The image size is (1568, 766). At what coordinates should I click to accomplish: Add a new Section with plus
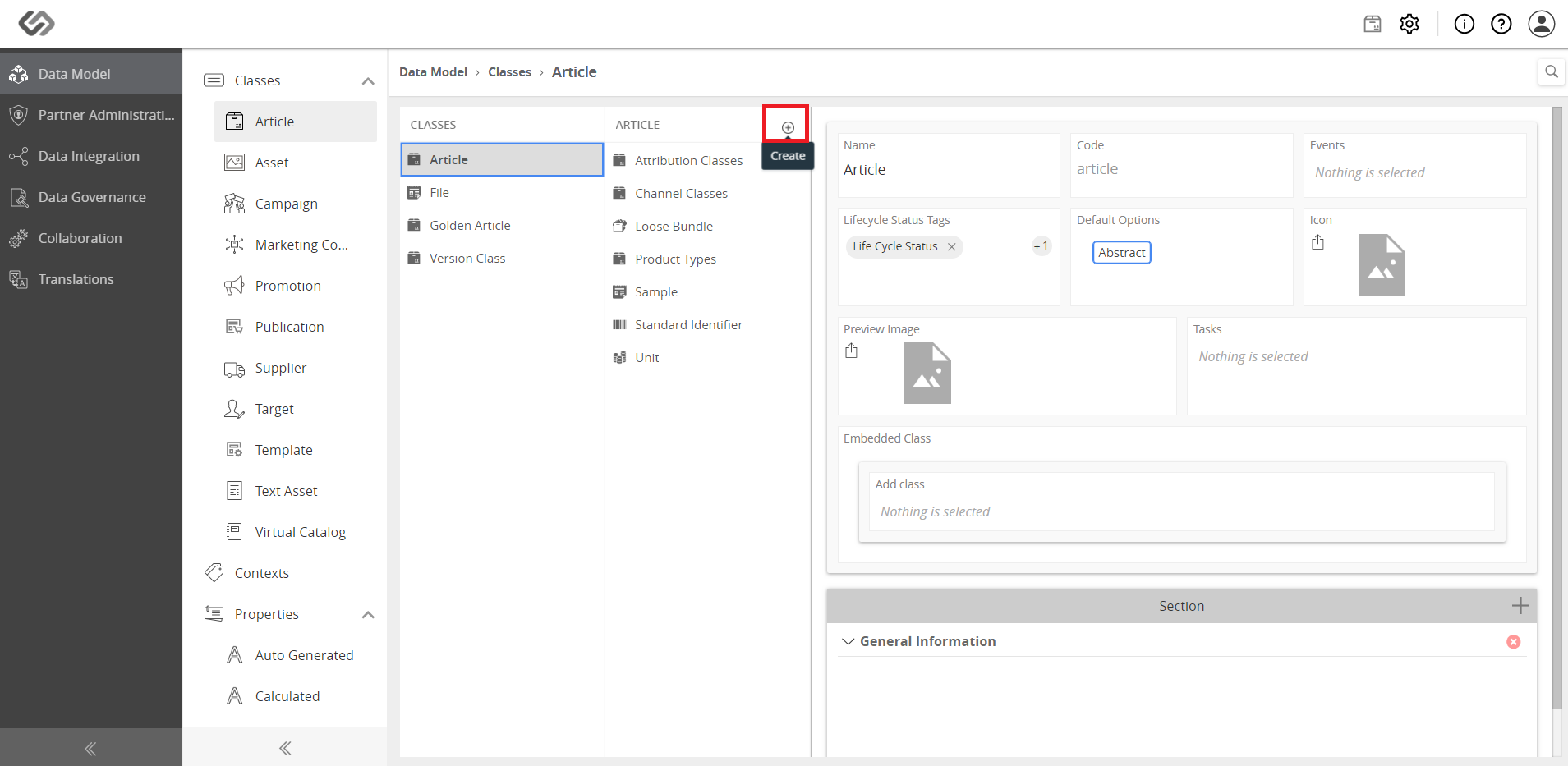tap(1520, 606)
